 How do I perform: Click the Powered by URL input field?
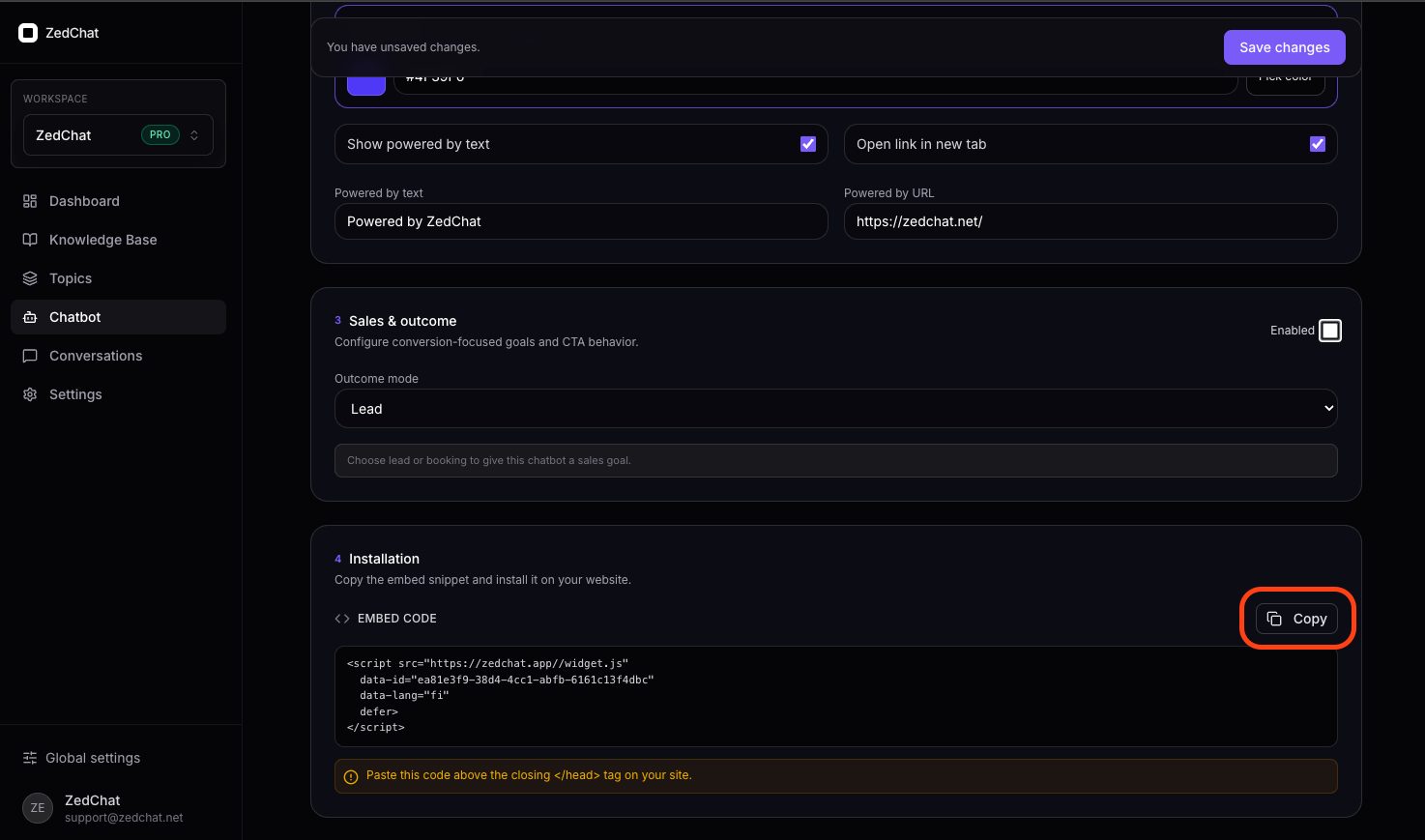pyautogui.click(x=1090, y=221)
